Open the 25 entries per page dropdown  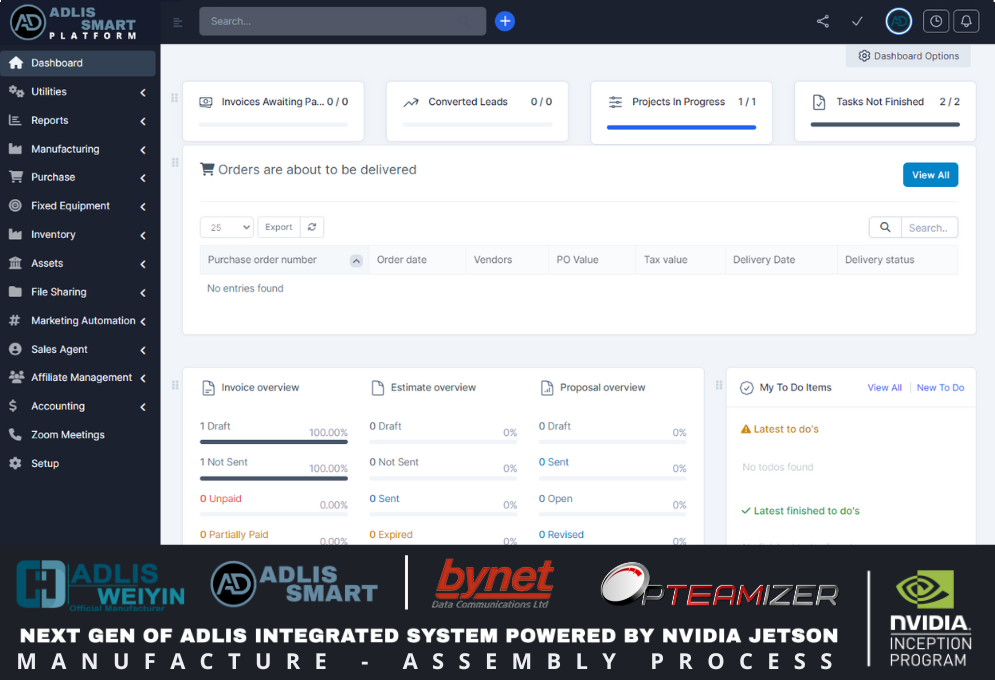pos(226,227)
